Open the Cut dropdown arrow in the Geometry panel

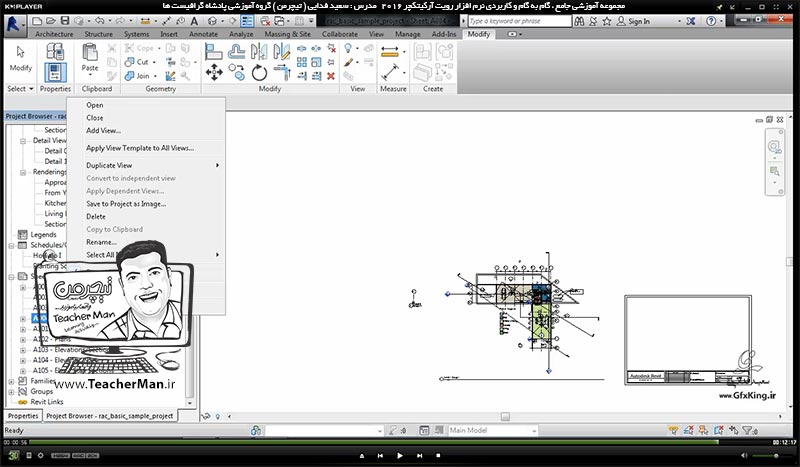tap(154, 62)
